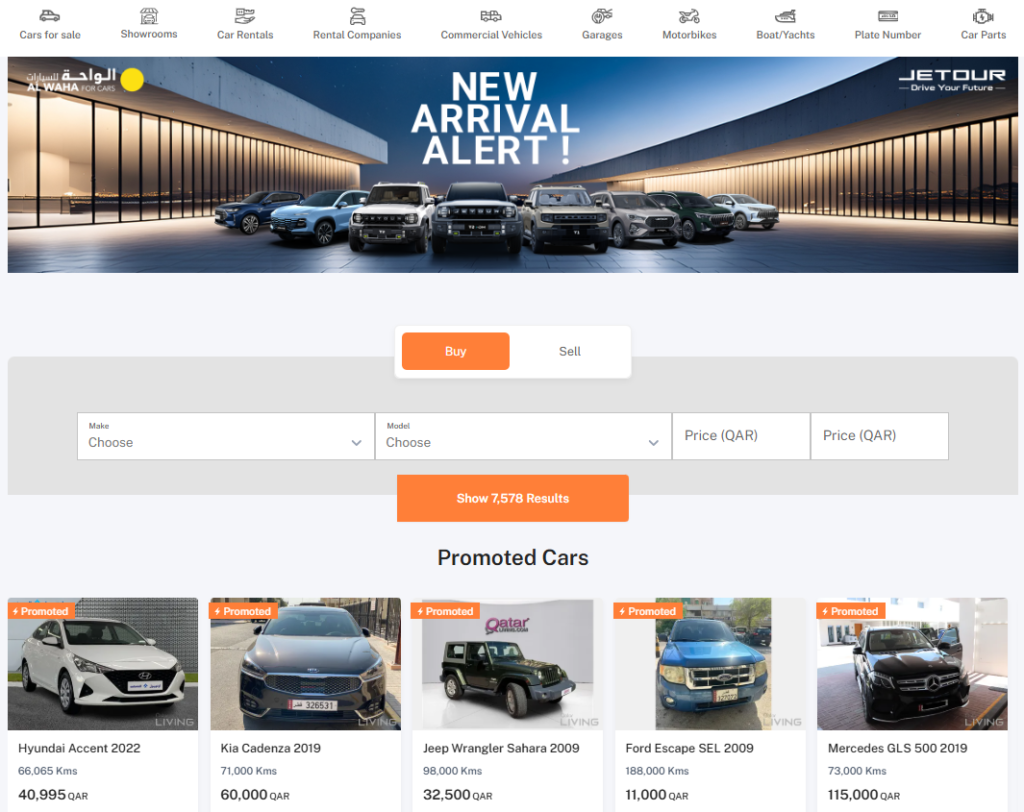Screen dimensions: 1024x812
Task: Click the 71,000 Kms mileage text
Action: (249, 771)
